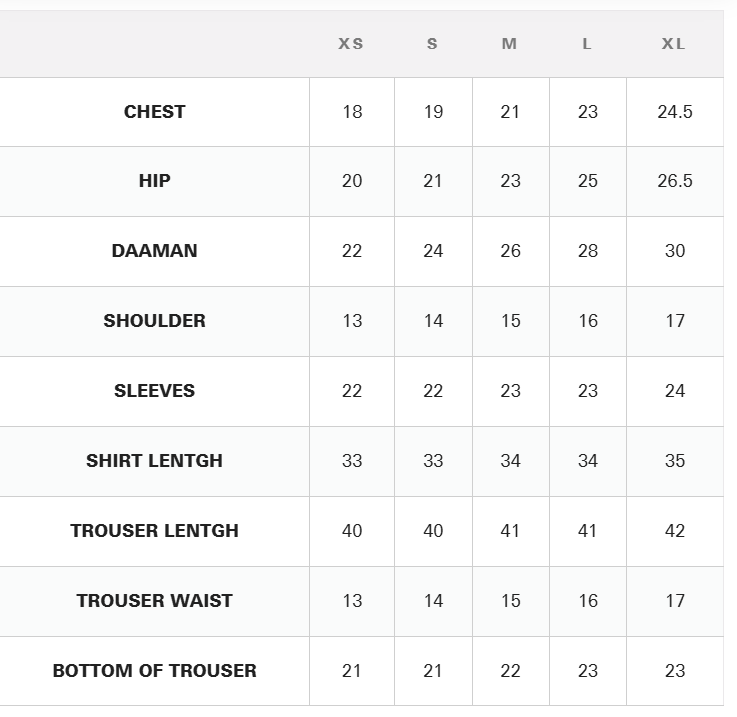Click the BOTTOM OF TROUSER row label
The width and height of the screenshot is (737, 717).
(x=155, y=671)
